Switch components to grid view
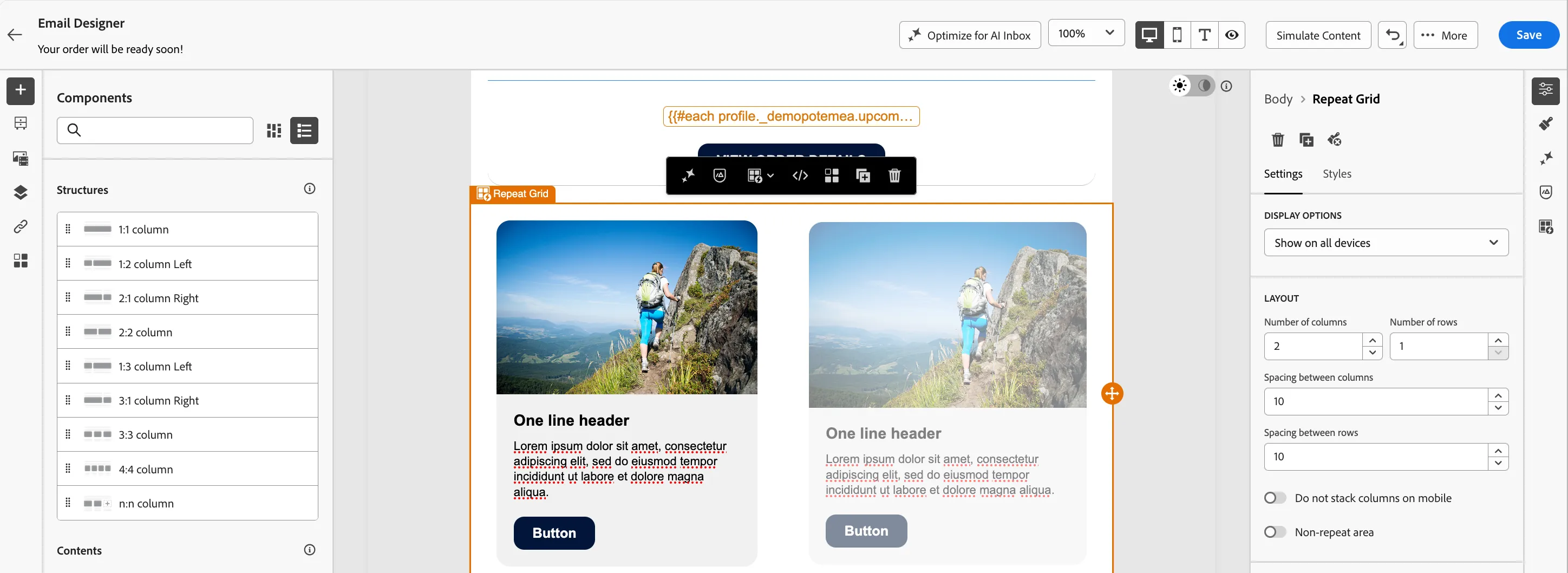Screen dimensions: 1568x573 pyautogui.click(x=274, y=131)
